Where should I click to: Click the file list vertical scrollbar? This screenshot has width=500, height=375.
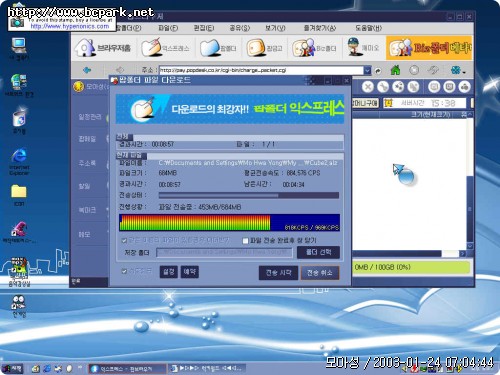[470, 181]
